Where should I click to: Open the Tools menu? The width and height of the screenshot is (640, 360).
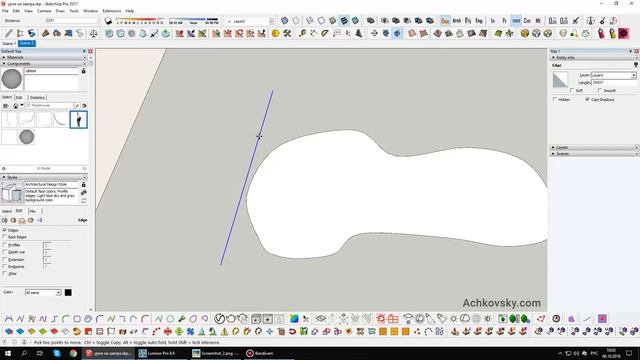pyautogui.click(x=74, y=11)
